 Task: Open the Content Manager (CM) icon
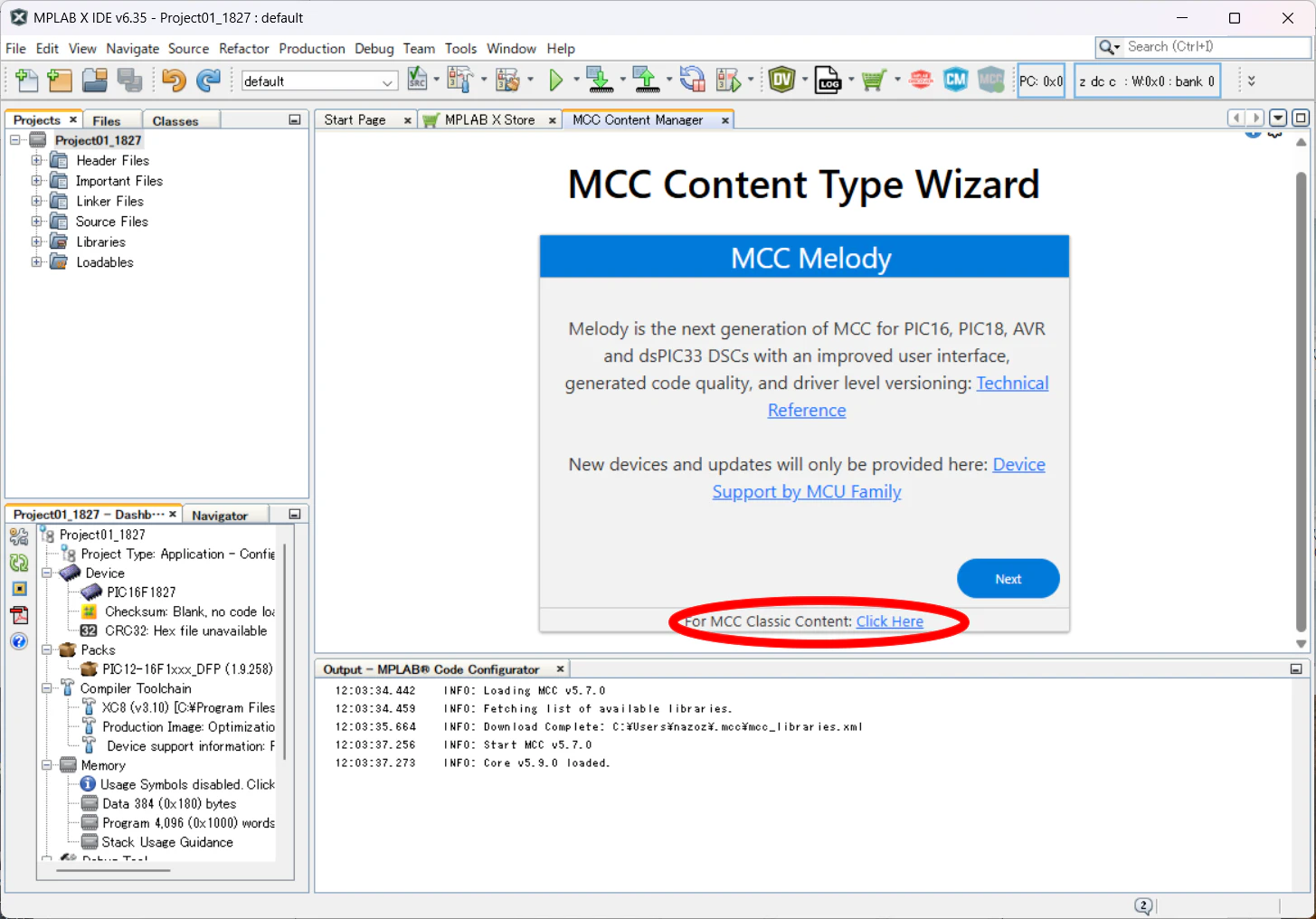[956, 80]
